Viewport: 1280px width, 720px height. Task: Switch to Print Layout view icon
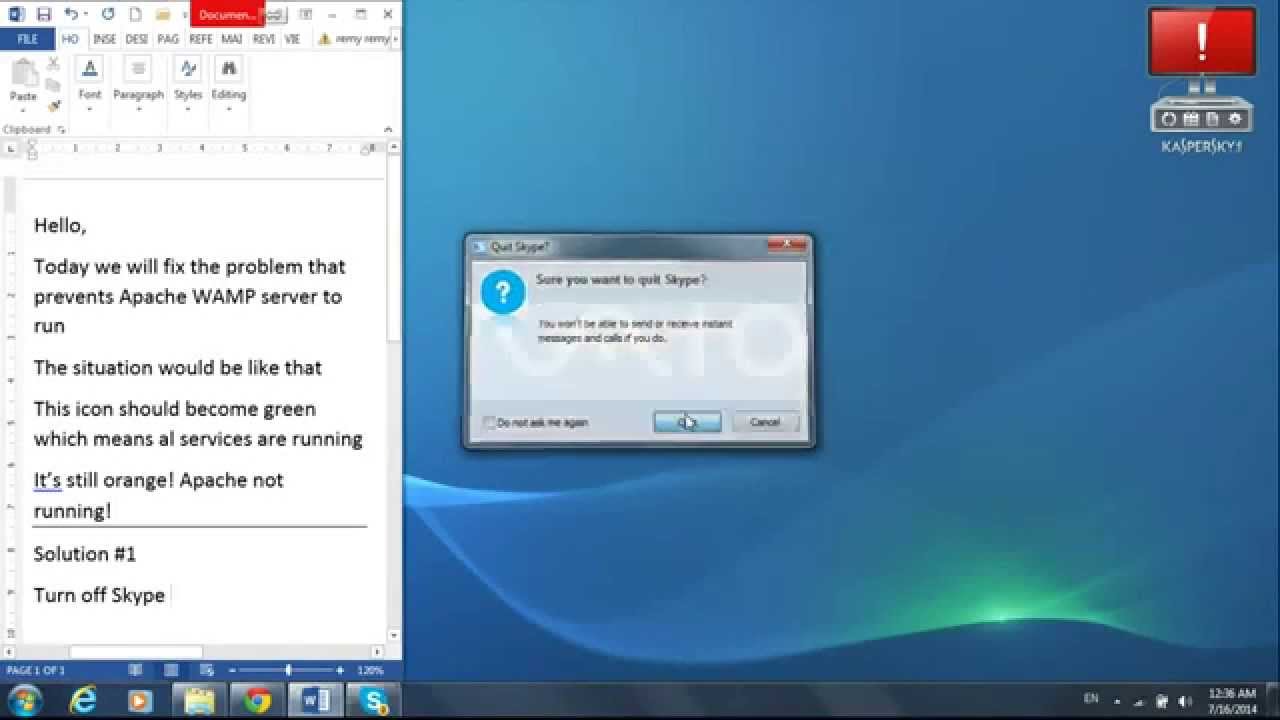[171, 670]
